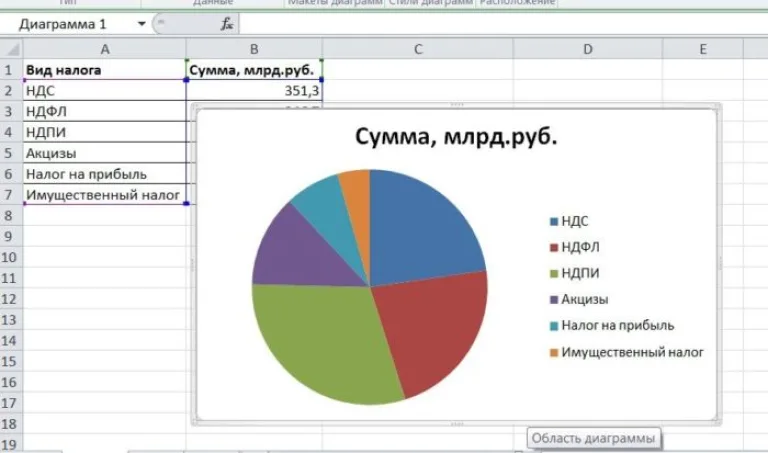768x453 pixels.
Task: Select row 15 header
Action: coord(9,361)
